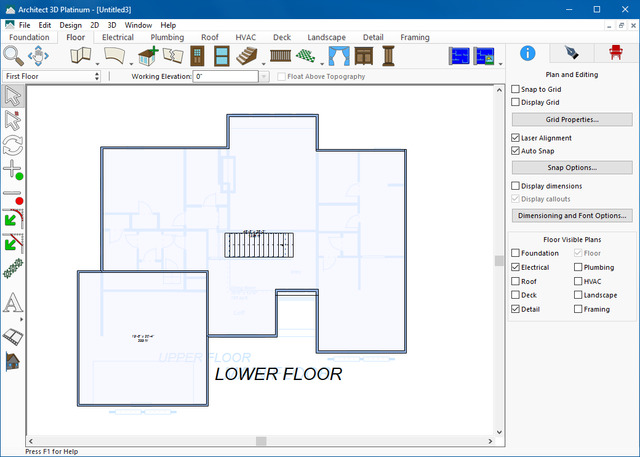
Task: Select the arrow selection pointer tool
Action: coord(13,97)
